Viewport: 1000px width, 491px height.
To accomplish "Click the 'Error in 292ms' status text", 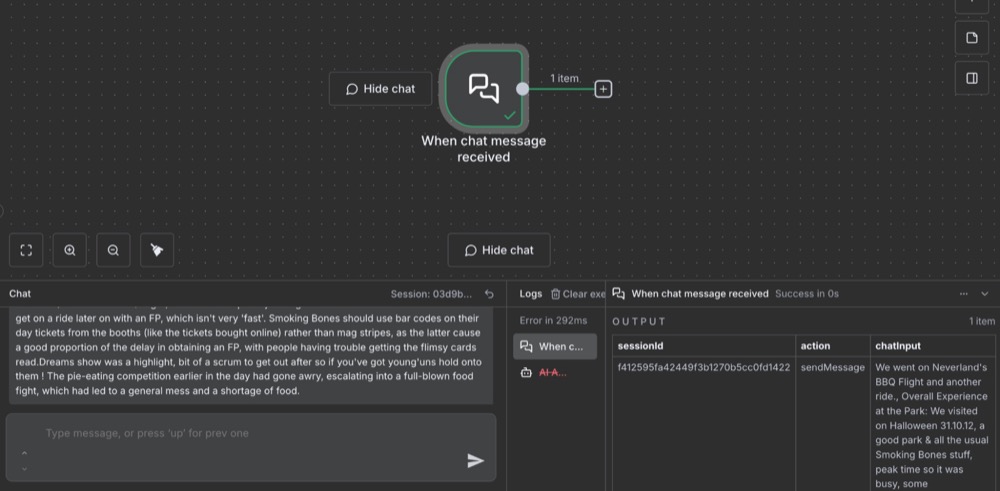I will [x=554, y=320].
